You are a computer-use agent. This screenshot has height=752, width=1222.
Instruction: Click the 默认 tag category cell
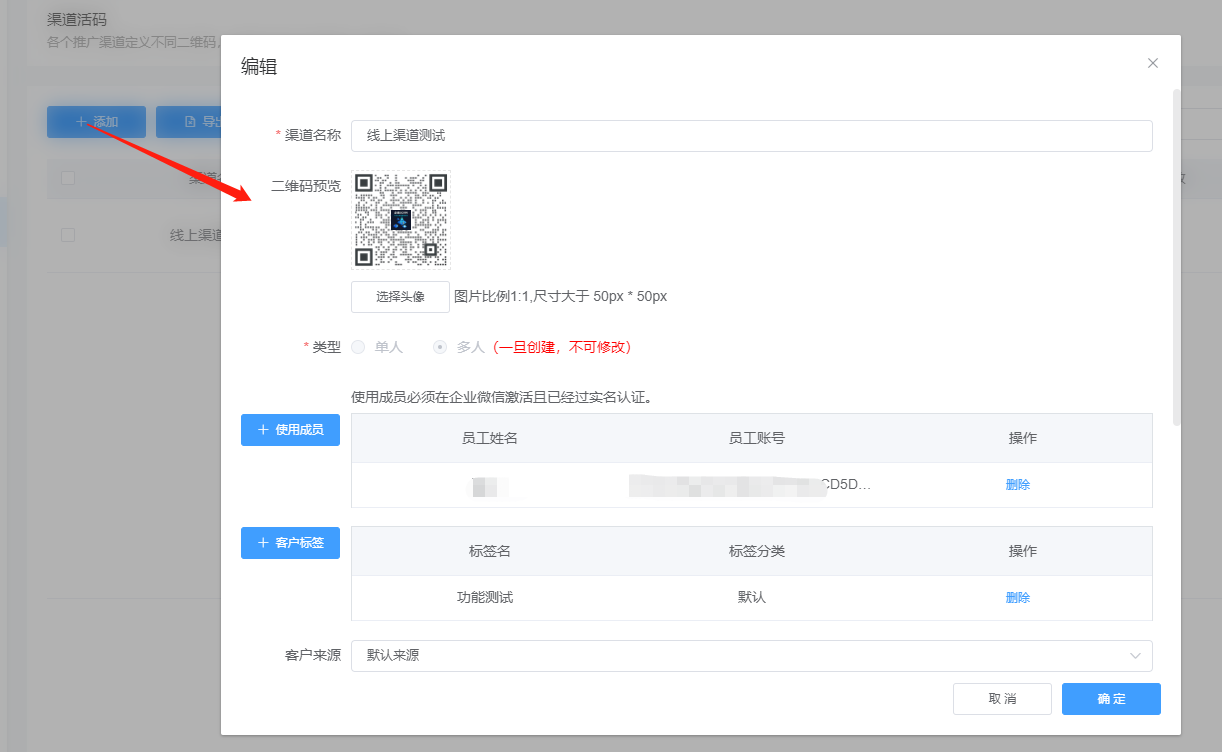pyautogui.click(x=752, y=598)
